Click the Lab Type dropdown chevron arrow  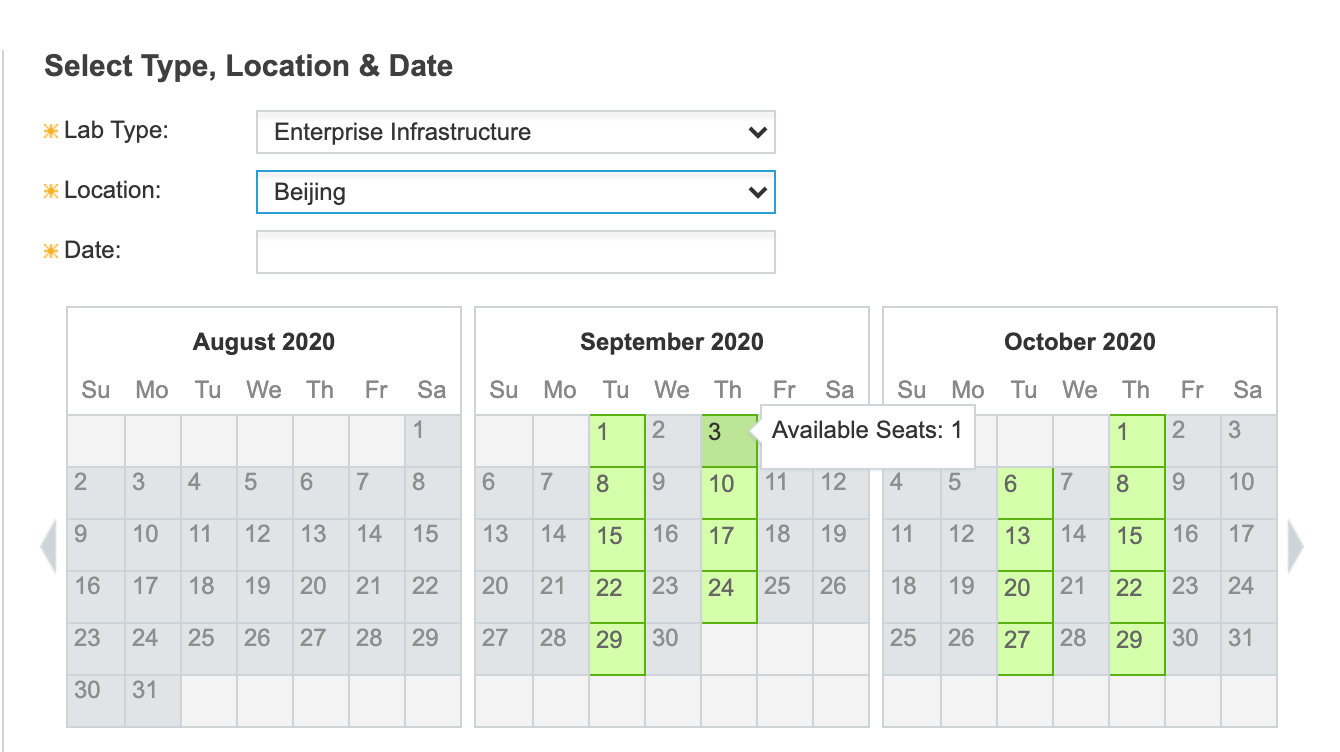[757, 132]
